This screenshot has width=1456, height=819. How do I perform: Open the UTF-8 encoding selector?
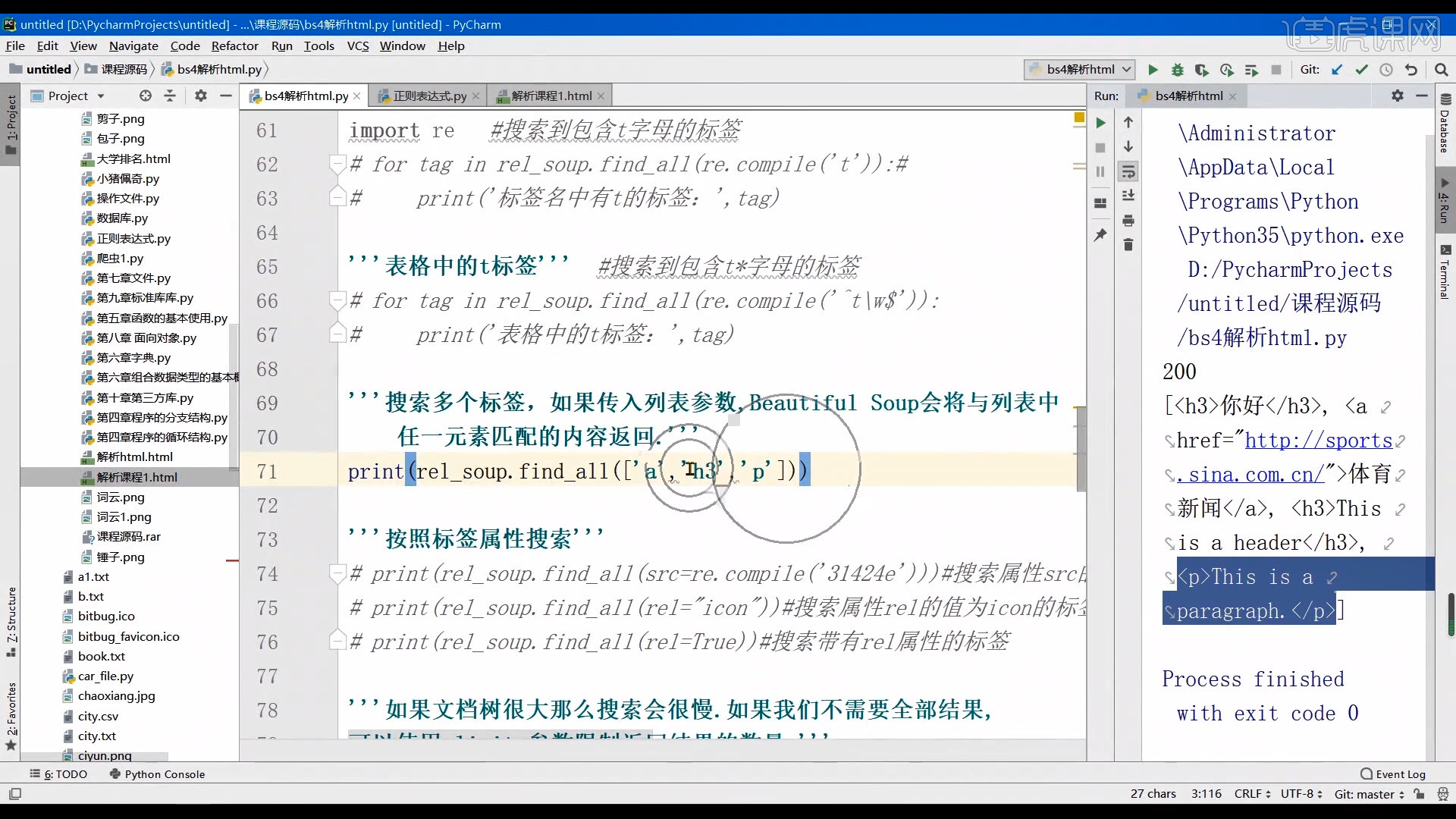click(1301, 794)
